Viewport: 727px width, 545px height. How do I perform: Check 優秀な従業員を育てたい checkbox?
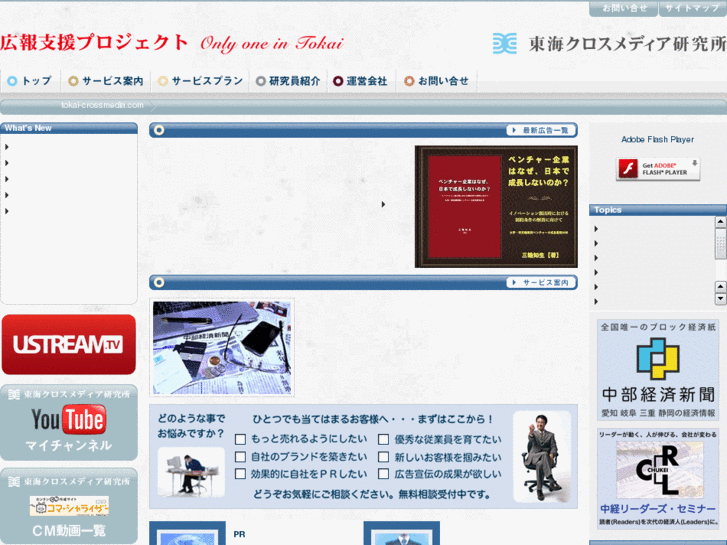coord(383,439)
